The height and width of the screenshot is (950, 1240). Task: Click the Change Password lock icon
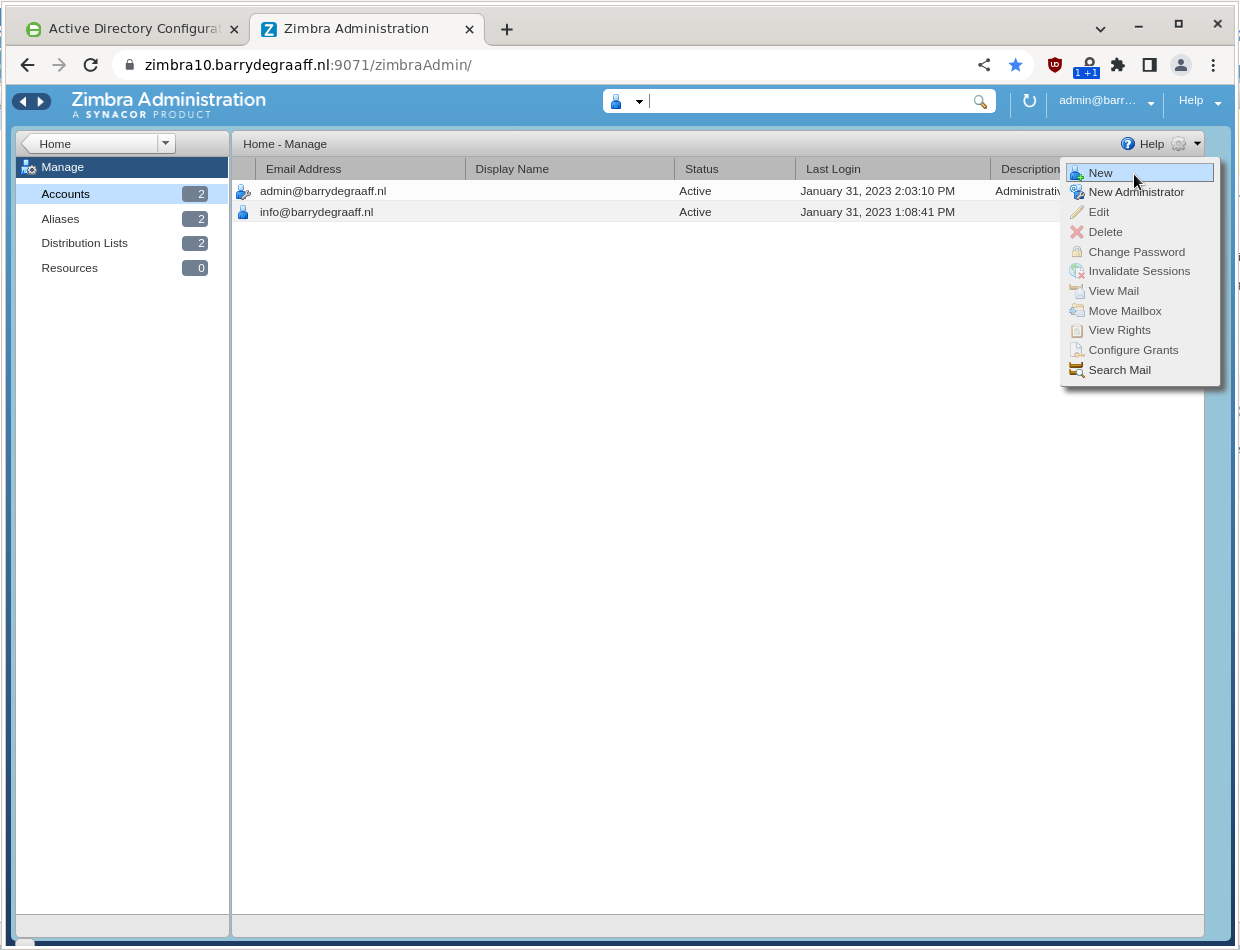click(x=1076, y=252)
